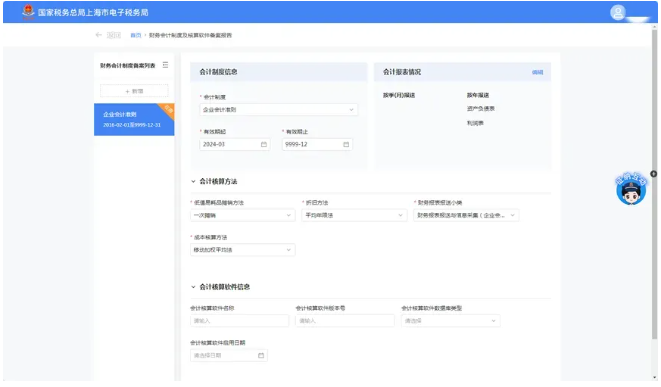The width and height of the screenshot is (661, 387).
Task: Click the 财务会计制度备案列表 heading
Action: pos(128,65)
